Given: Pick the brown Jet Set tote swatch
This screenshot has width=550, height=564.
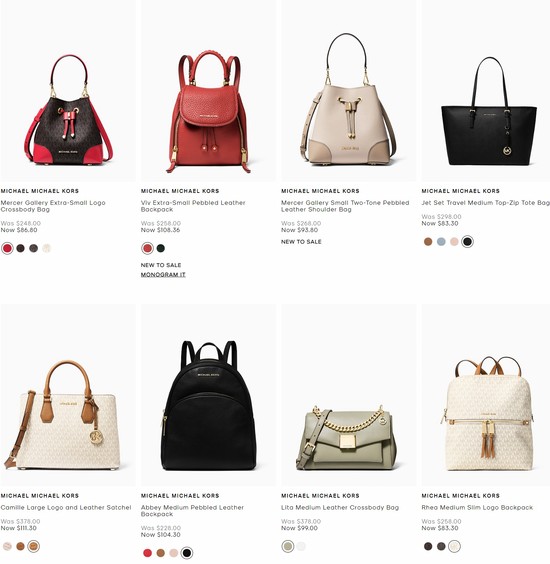Looking at the screenshot, I should (428, 242).
